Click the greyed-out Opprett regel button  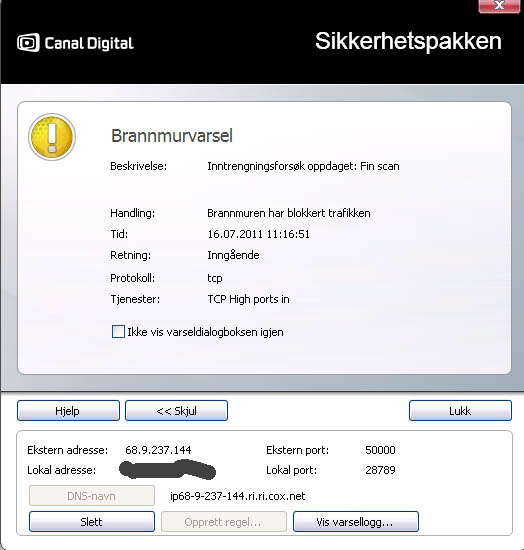(224, 522)
